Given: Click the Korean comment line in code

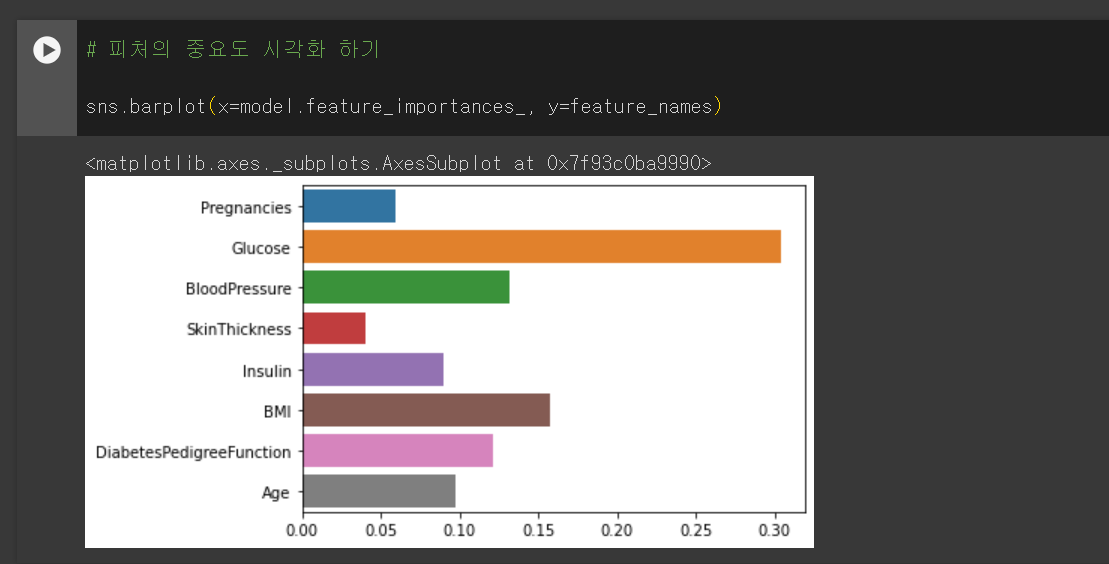Looking at the screenshot, I should [233, 49].
